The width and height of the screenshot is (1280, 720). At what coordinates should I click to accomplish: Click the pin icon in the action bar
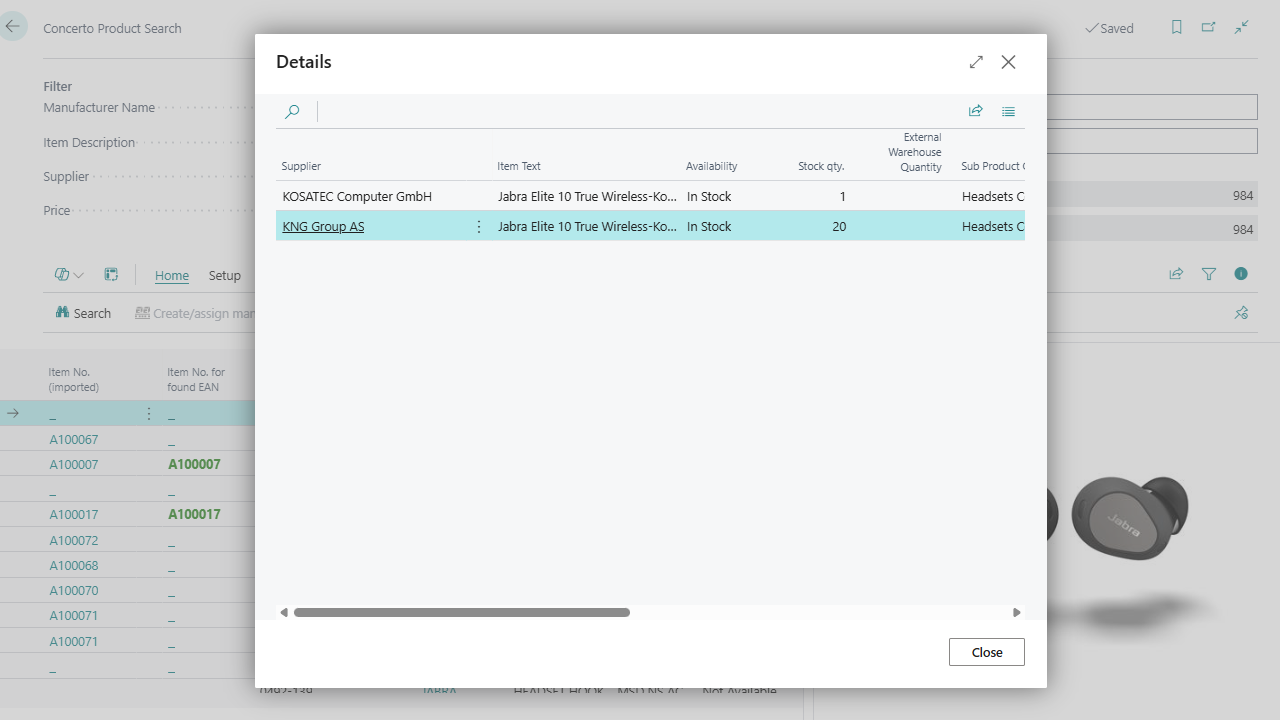1241,313
